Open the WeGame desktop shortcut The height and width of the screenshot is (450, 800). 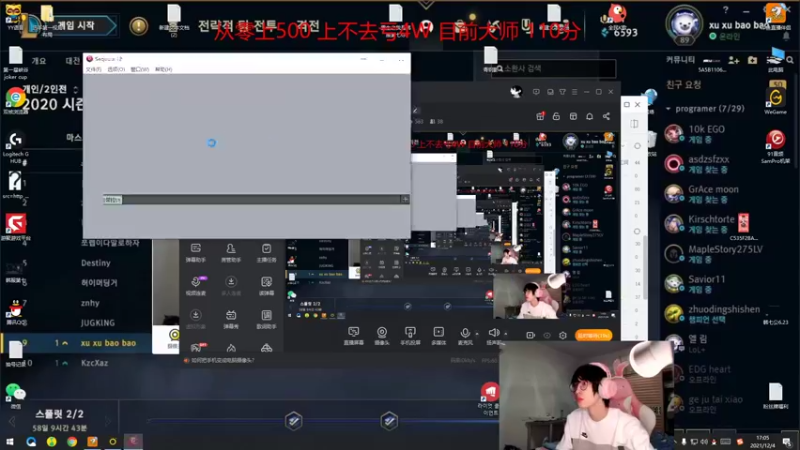775,98
